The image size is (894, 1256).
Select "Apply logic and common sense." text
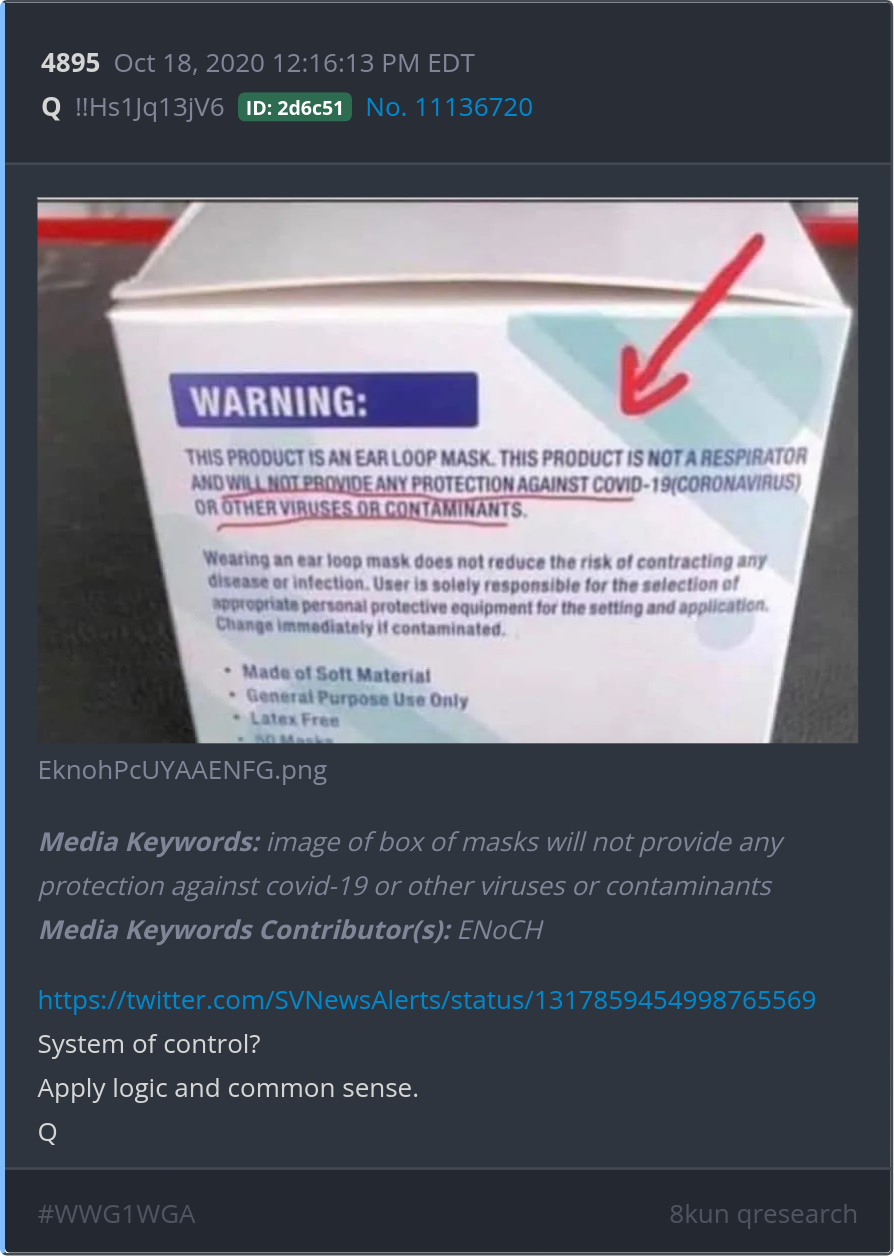point(228,1088)
